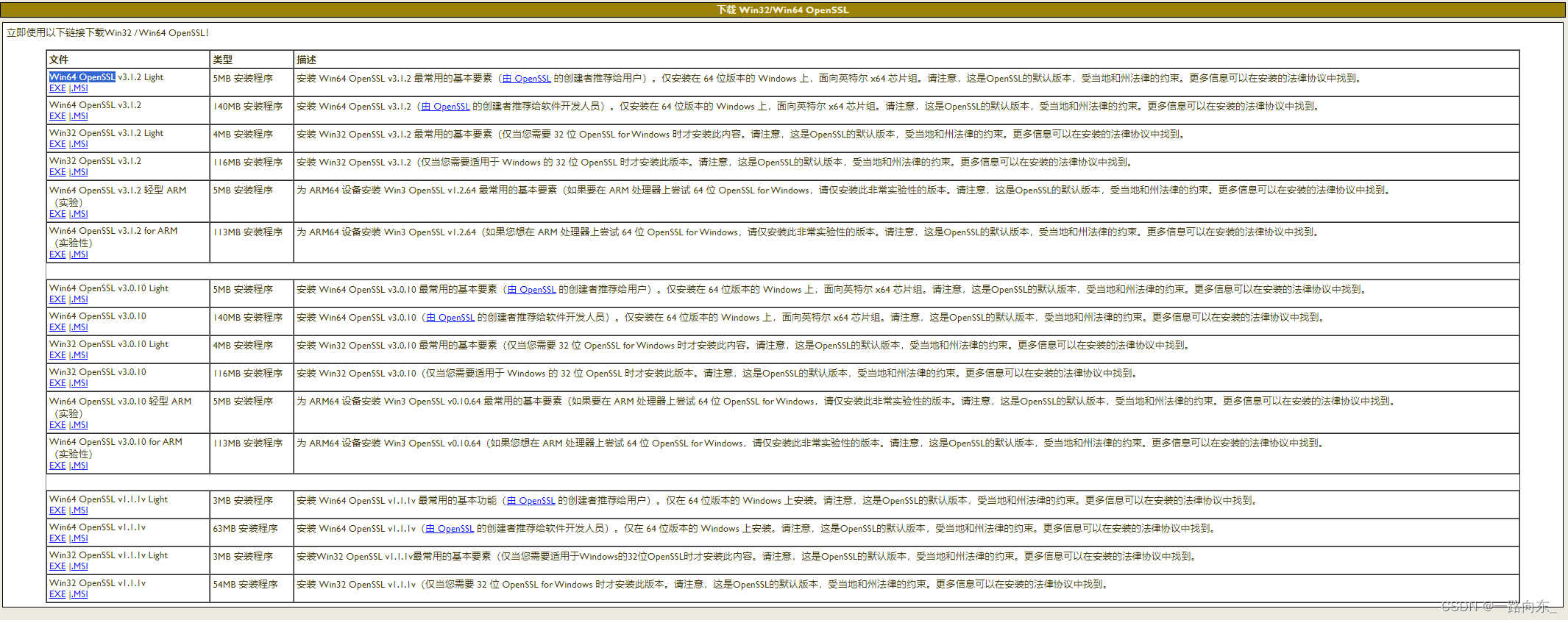This screenshot has width=1568, height=620.
Task: Click EXE in Win32 OpenSSL v1.1.1v 54MB row
Action: (57, 594)
